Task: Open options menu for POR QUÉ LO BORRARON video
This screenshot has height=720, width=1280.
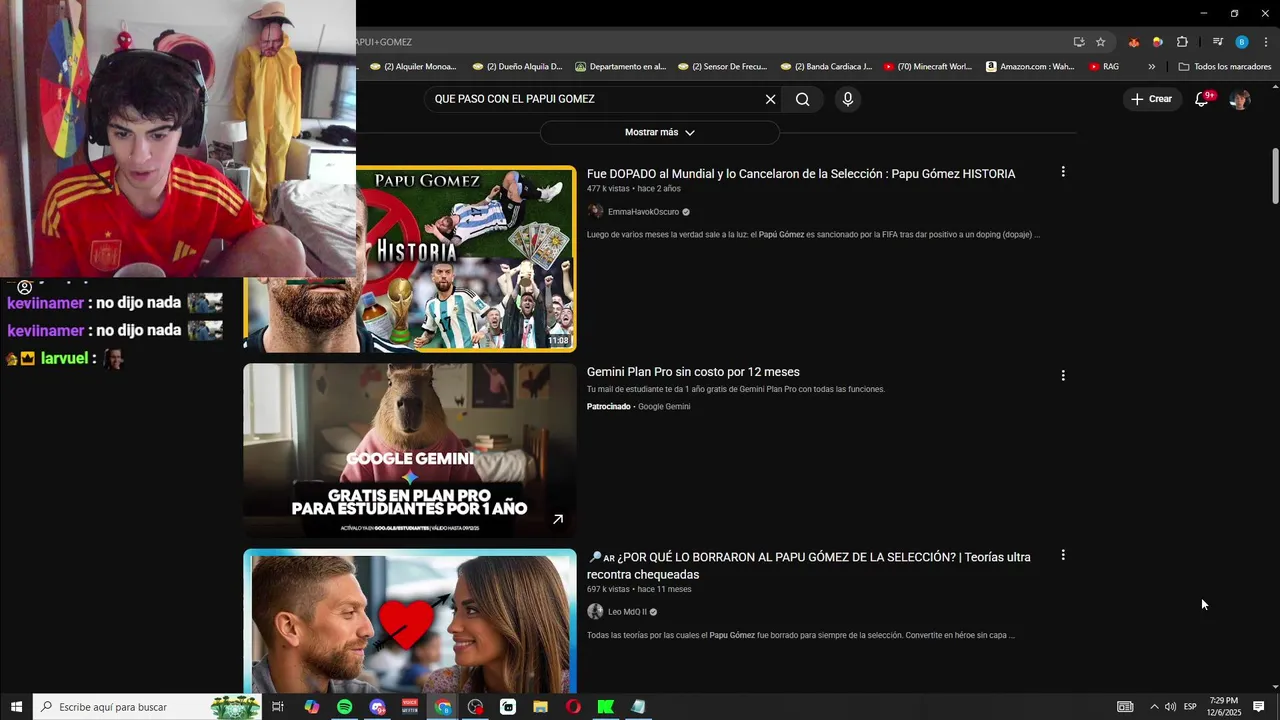Action: point(1063,555)
